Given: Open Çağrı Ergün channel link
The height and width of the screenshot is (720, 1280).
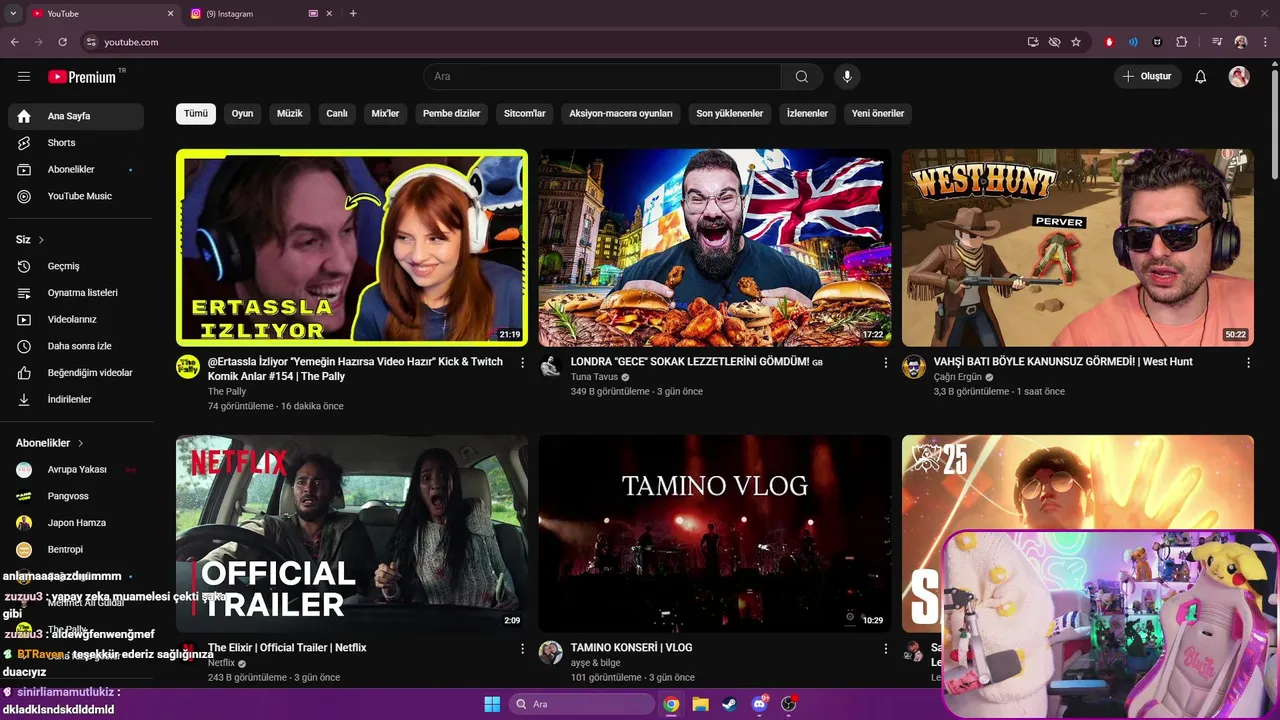Looking at the screenshot, I should pyautogui.click(x=957, y=377).
